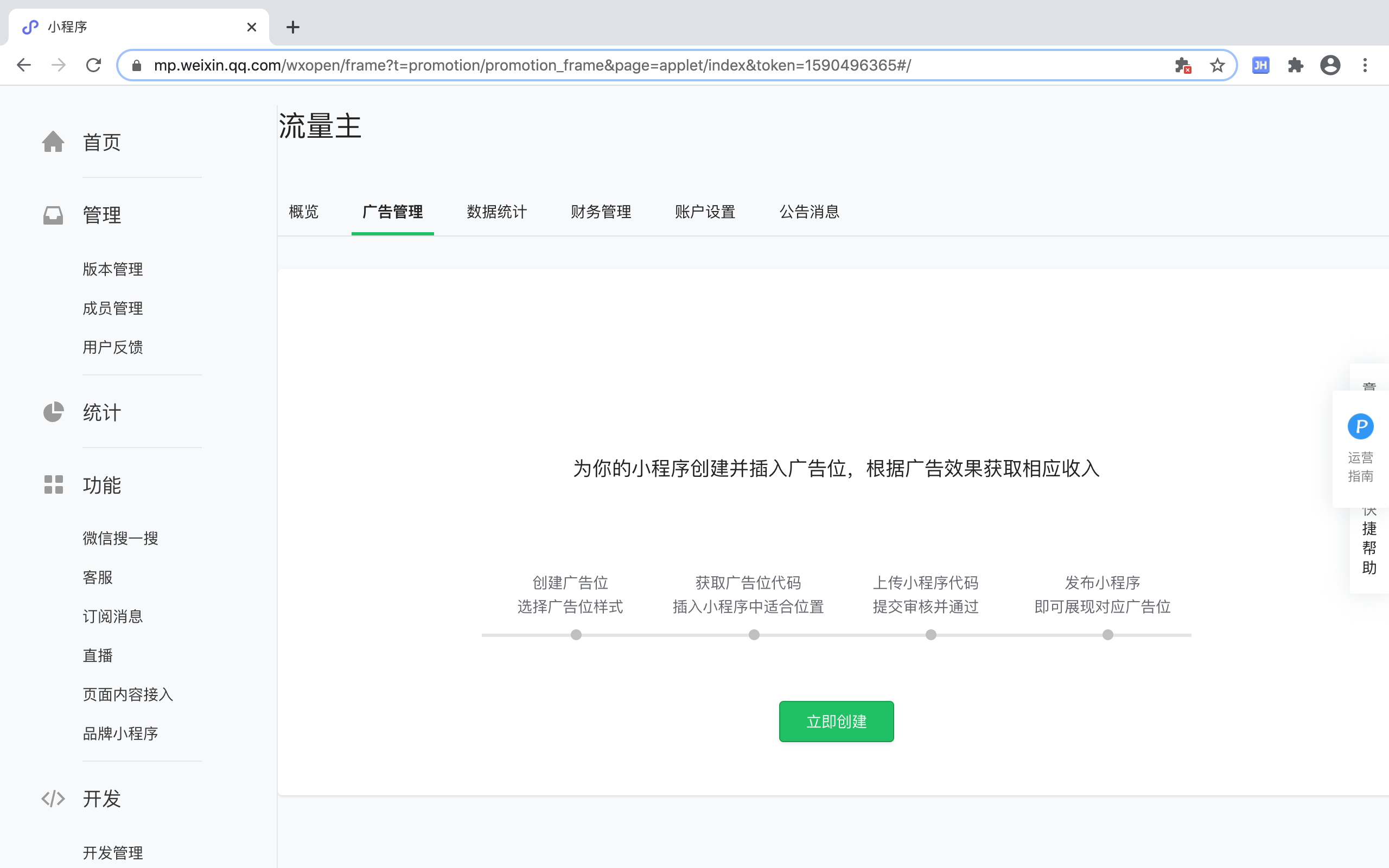
Task: Click the browser address bar URL
Action: 532,66
